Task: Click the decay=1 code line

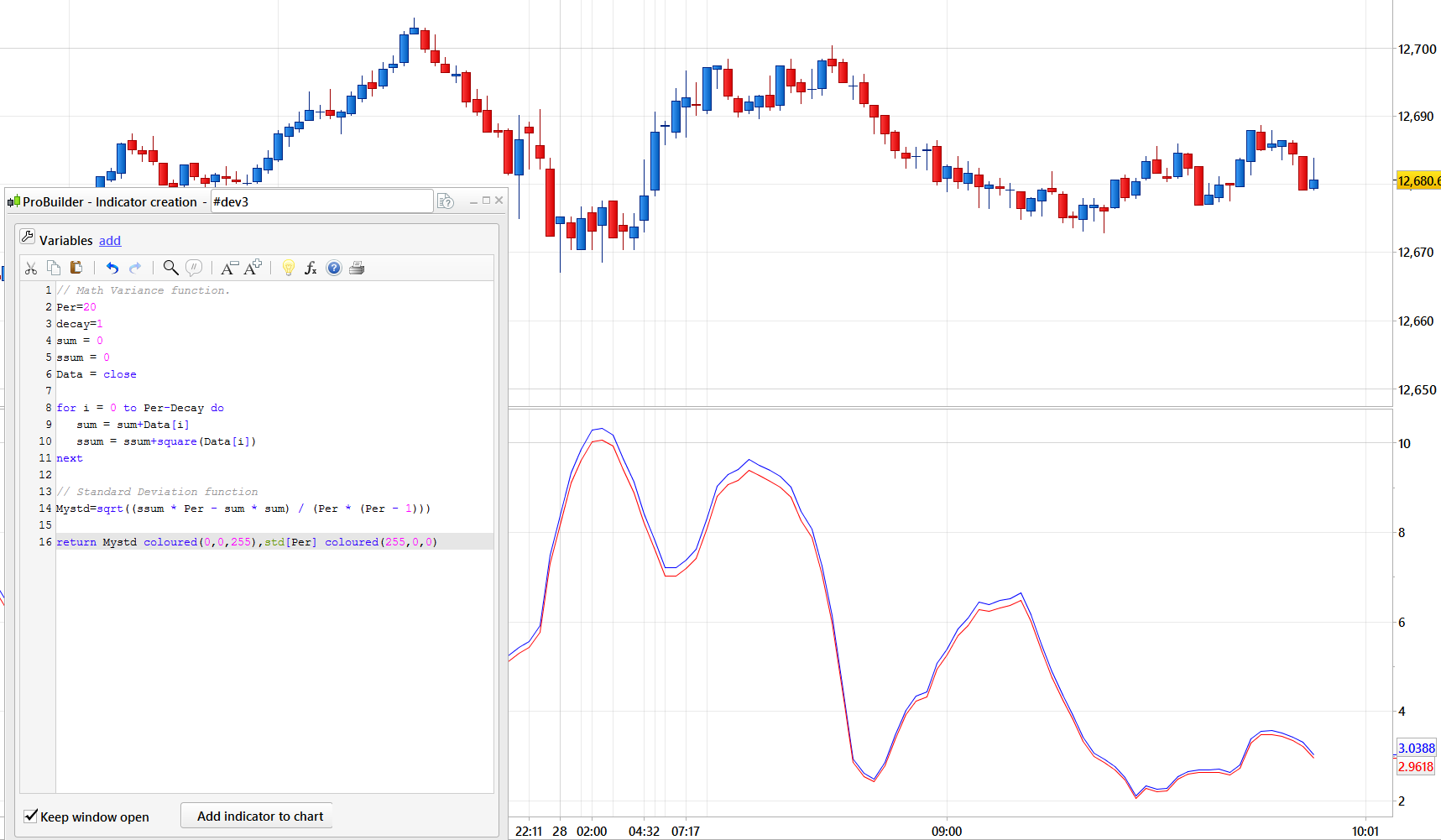Action: [80, 324]
